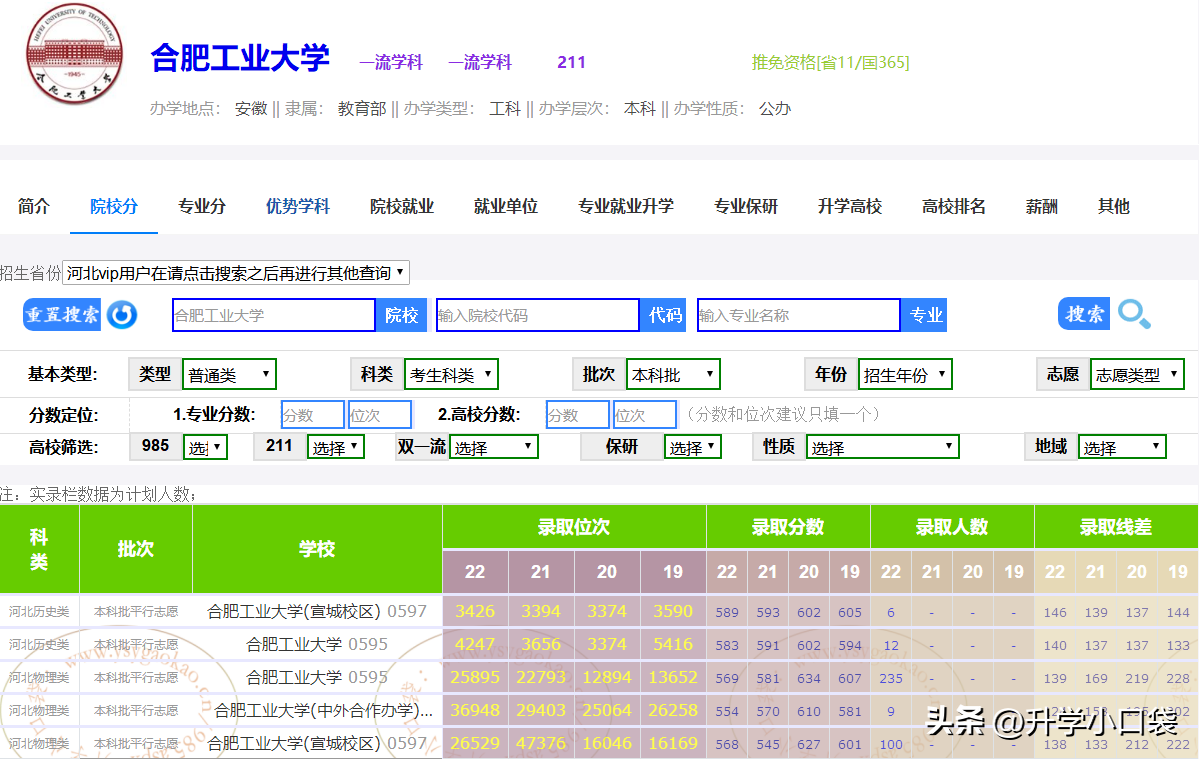Open the 类型 普通类 dropdown
This screenshot has width=1199, height=759.
[229, 375]
